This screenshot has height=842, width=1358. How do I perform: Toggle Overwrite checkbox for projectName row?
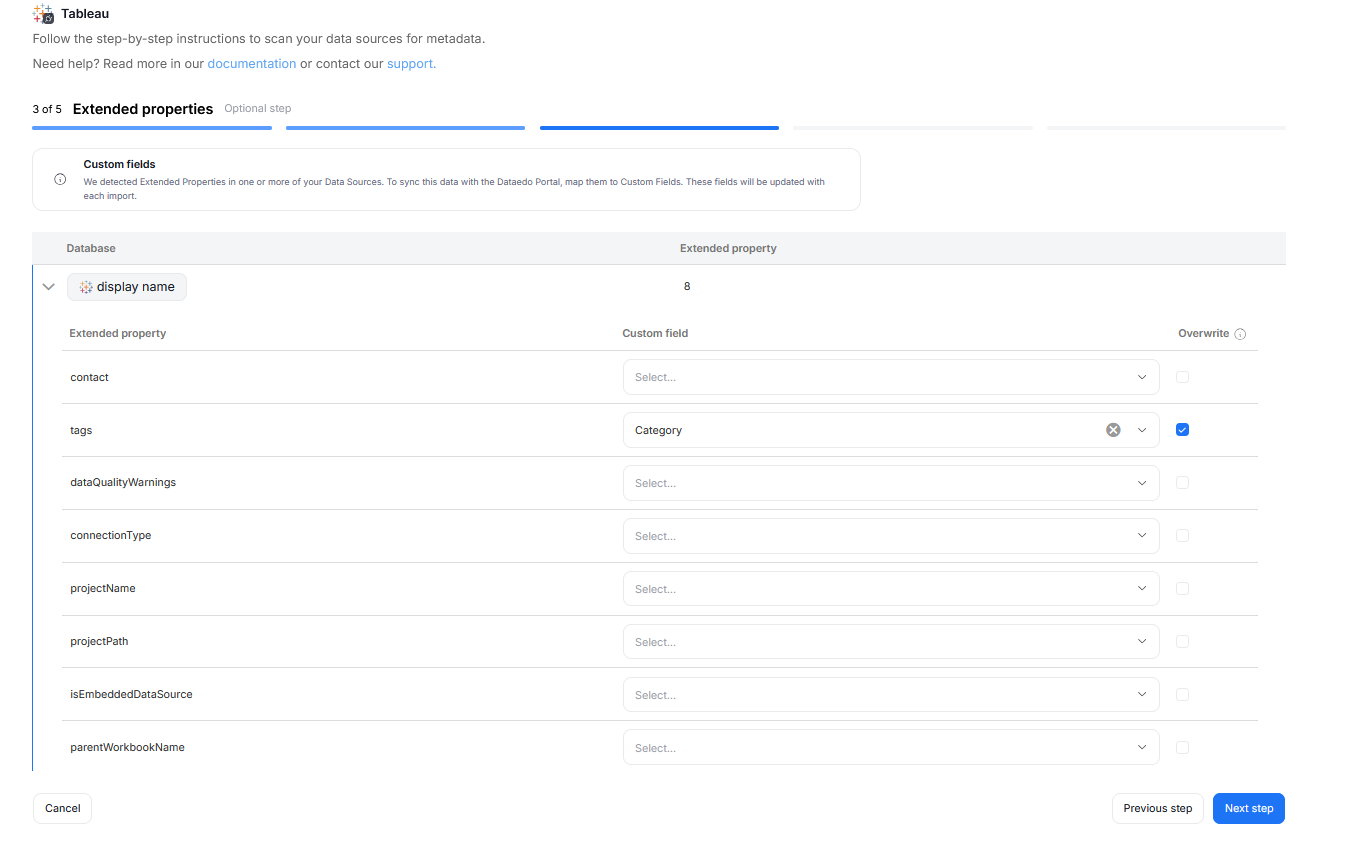coord(1183,589)
